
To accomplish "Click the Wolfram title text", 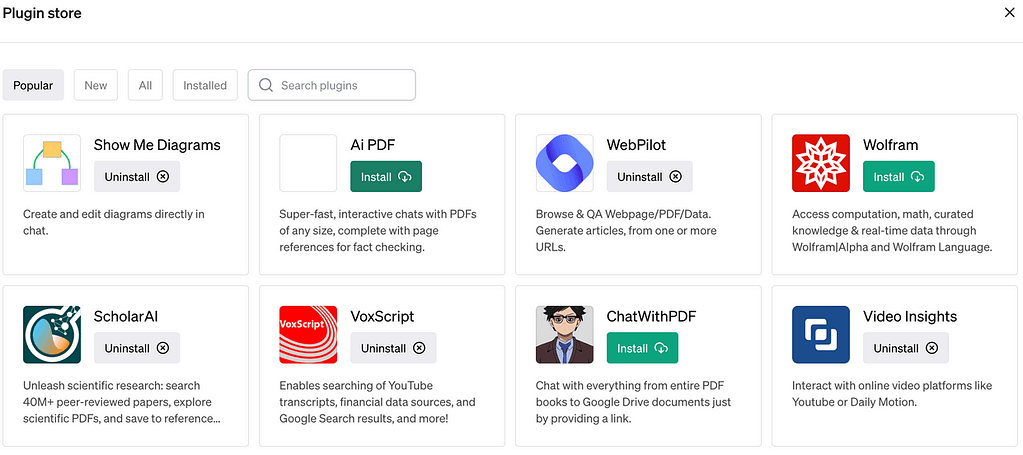I will pyautogui.click(x=891, y=145).
